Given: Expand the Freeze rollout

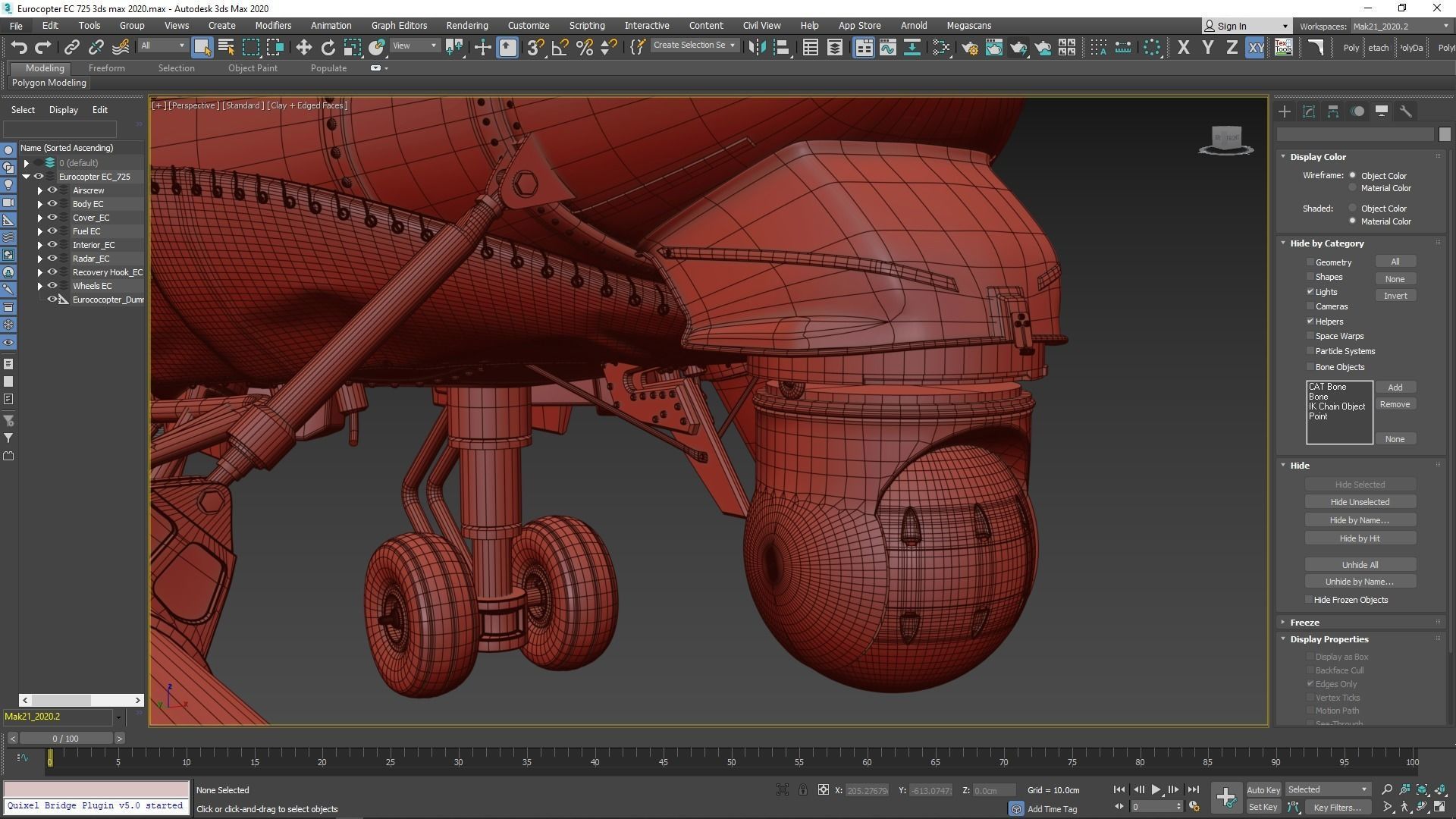Looking at the screenshot, I should click(x=1304, y=623).
